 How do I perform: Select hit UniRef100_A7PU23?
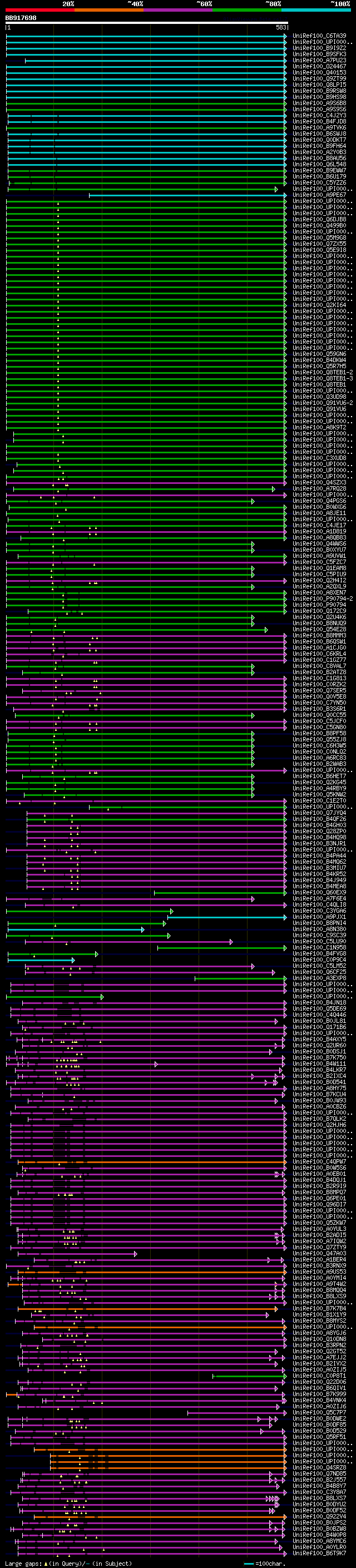pyautogui.click(x=319, y=60)
